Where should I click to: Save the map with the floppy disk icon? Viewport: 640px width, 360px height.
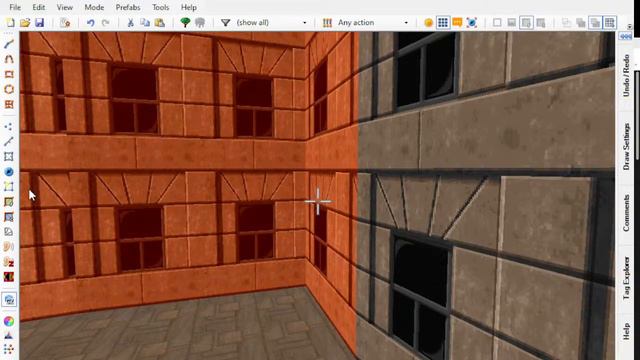tap(39, 23)
